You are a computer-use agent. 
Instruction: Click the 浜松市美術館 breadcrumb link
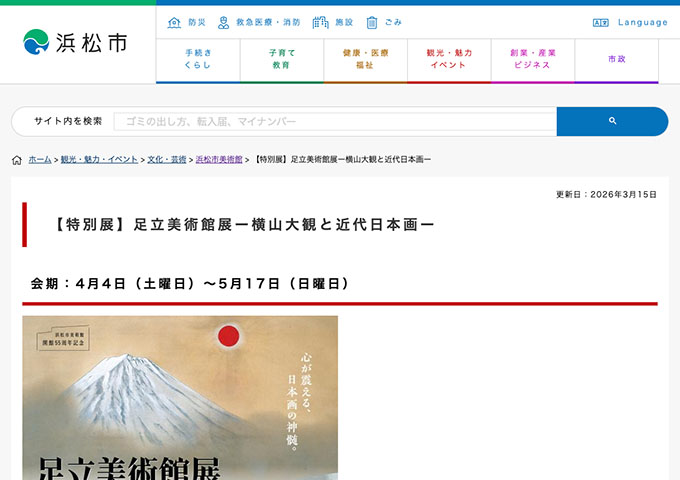tap(219, 160)
